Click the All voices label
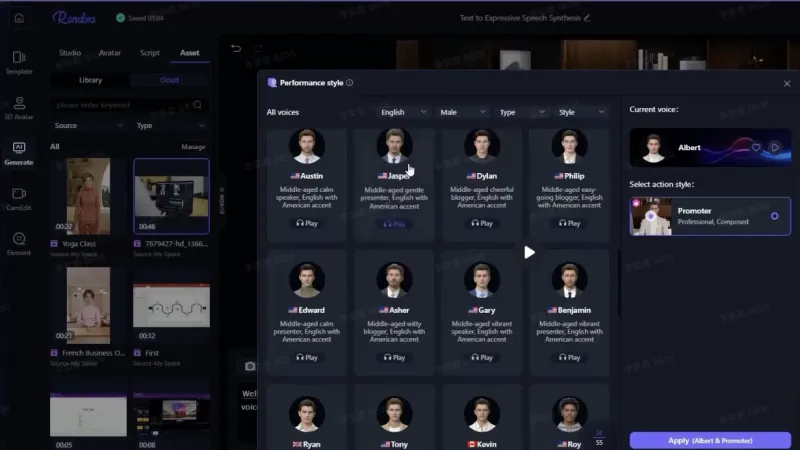Screen dimensions: 800x450 point(283,112)
